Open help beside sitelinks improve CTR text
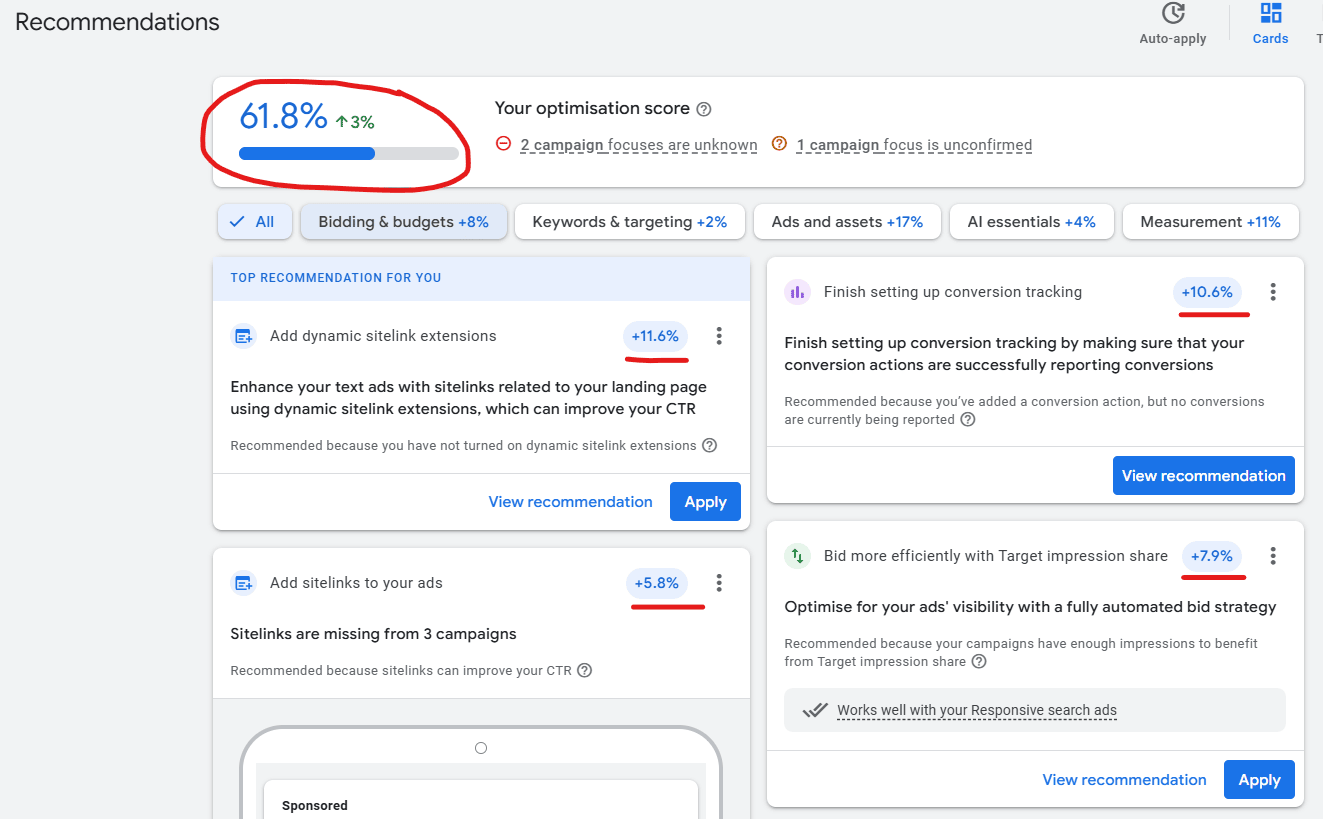Image resolution: width=1323 pixels, height=819 pixels. coord(584,670)
